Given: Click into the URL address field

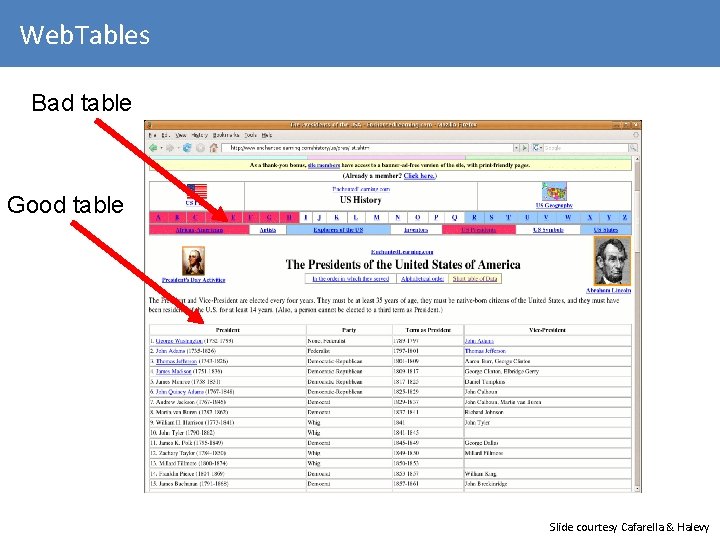Looking at the screenshot, I should (x=367, y=148).
